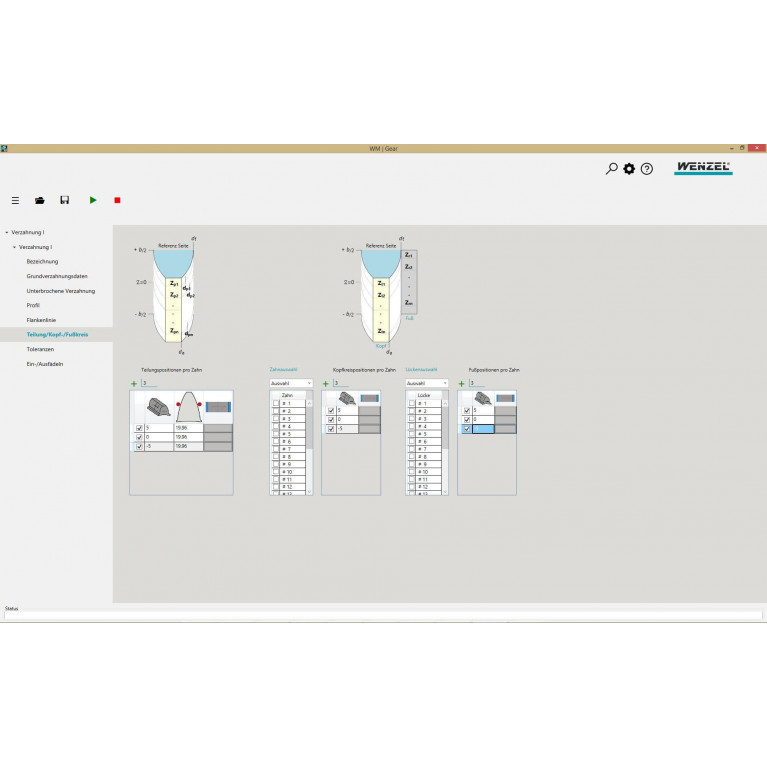The height and width of the screenshot is (767, 767).
Task: Check tooth # 8 in Zahn list
Action: tap(276, 457)
